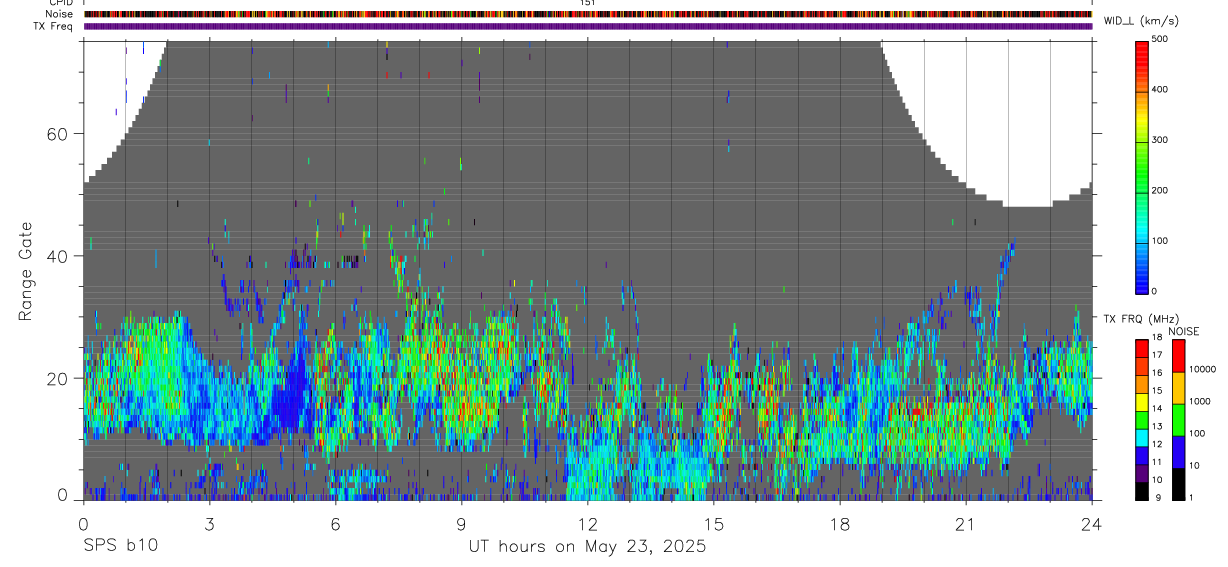Click the '400' tick on the WID colorbar

(x=1161, y=90)
